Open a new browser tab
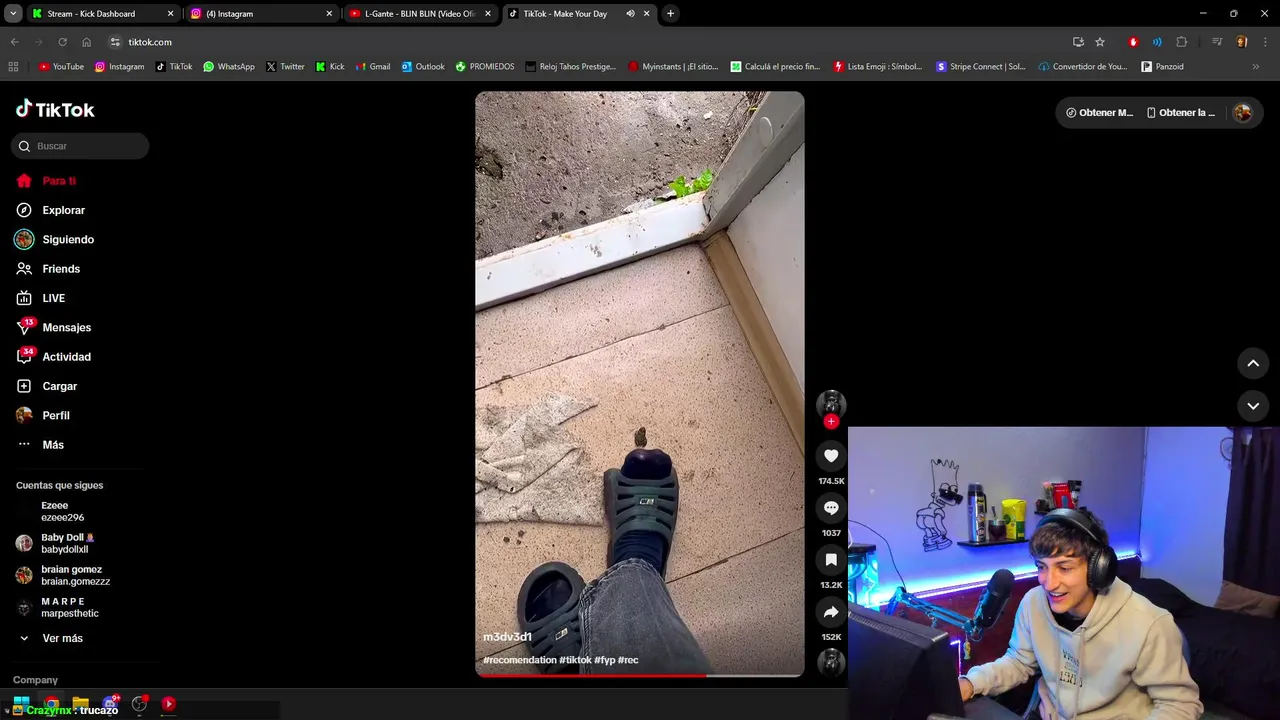 click(670, 14)
